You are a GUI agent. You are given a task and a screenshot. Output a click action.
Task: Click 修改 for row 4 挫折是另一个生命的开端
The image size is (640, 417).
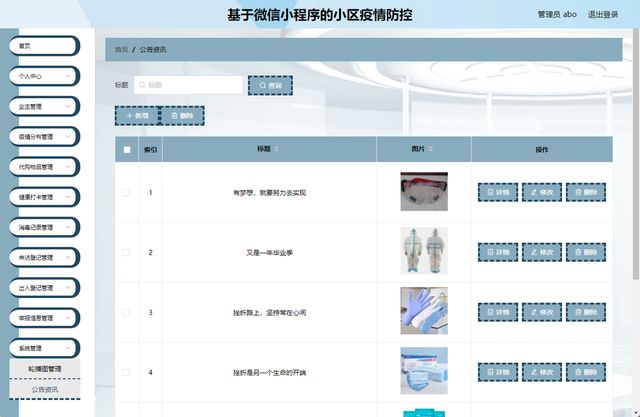pyautogui.click(x=542, y=372)
